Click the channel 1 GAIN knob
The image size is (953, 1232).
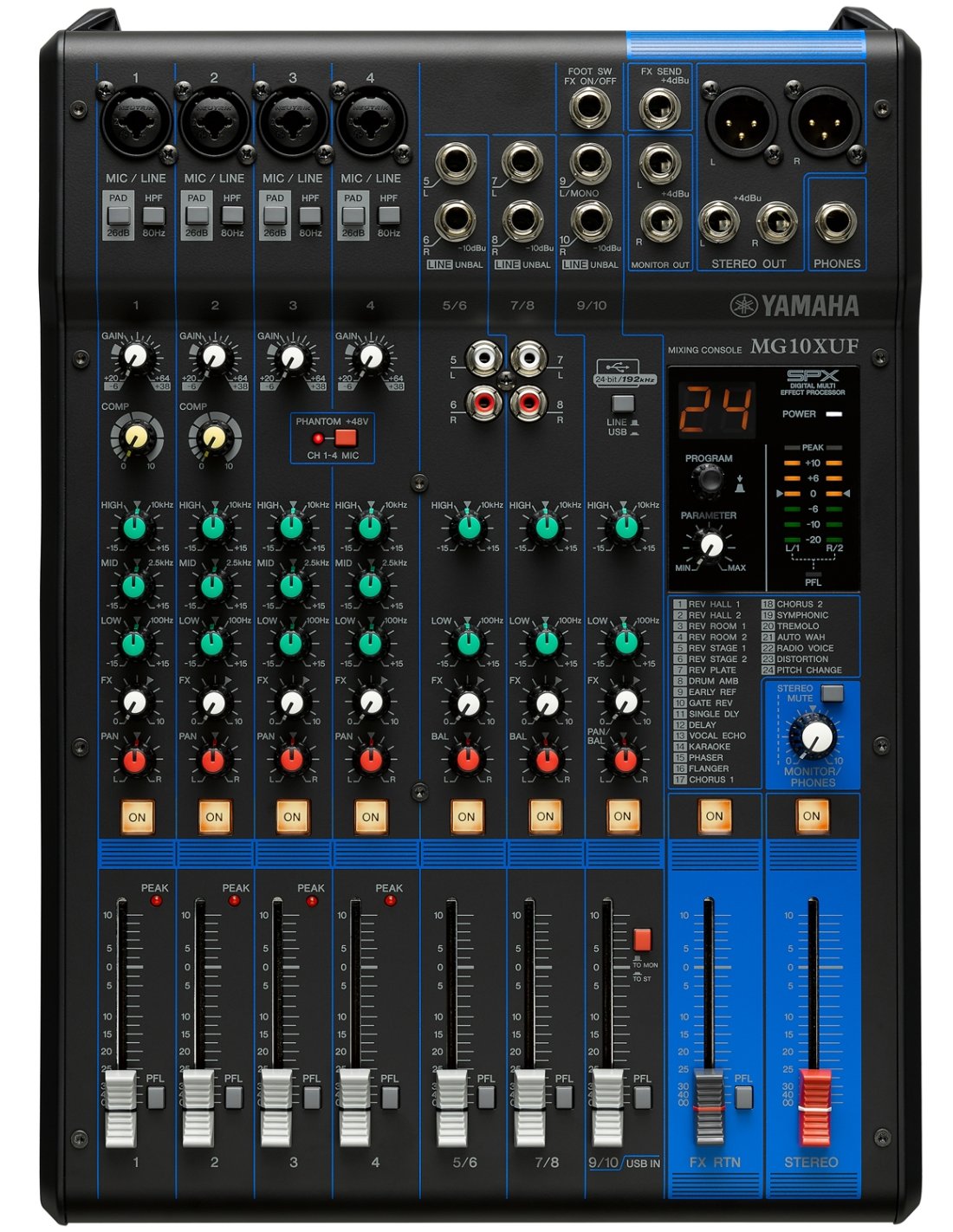(x=135, y=356)
